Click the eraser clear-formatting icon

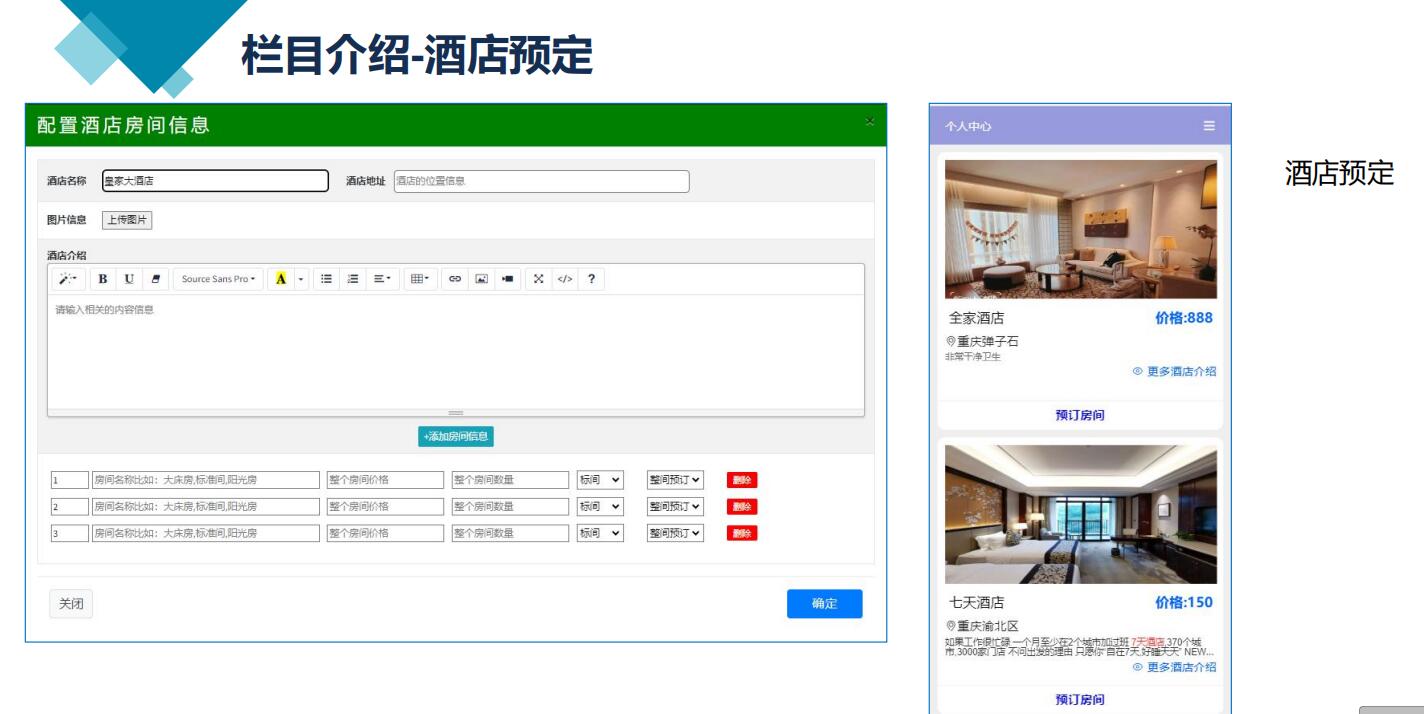click(x=155, y=279)
